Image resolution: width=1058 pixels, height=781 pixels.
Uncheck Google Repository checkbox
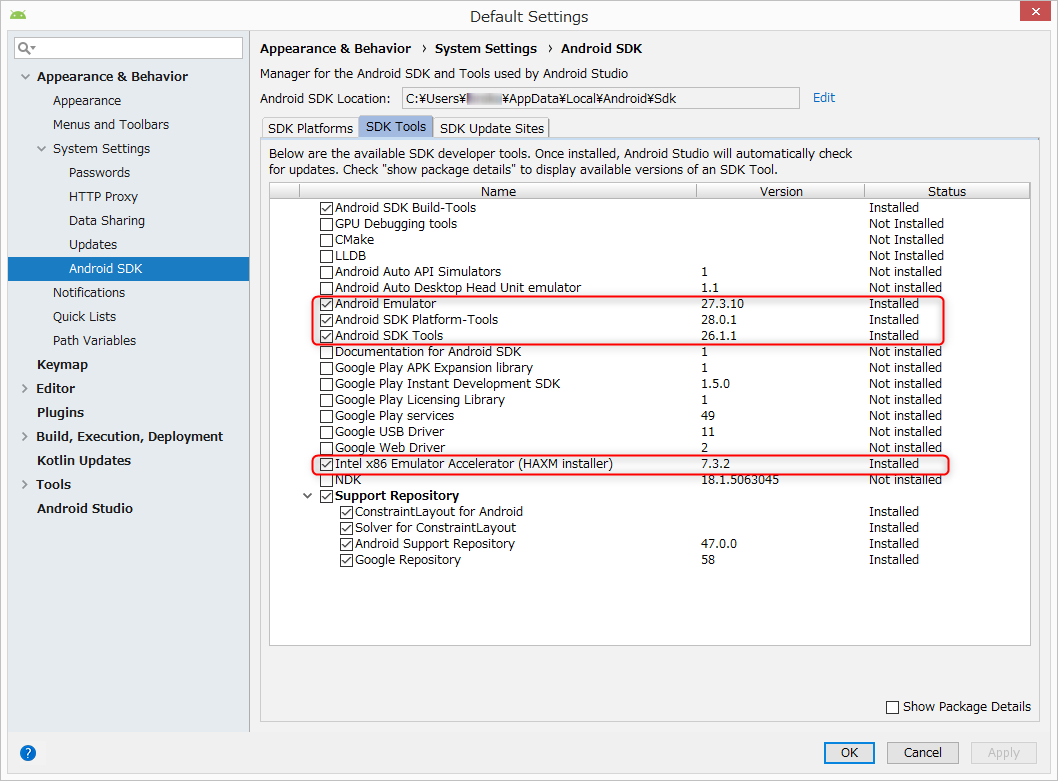347,560
